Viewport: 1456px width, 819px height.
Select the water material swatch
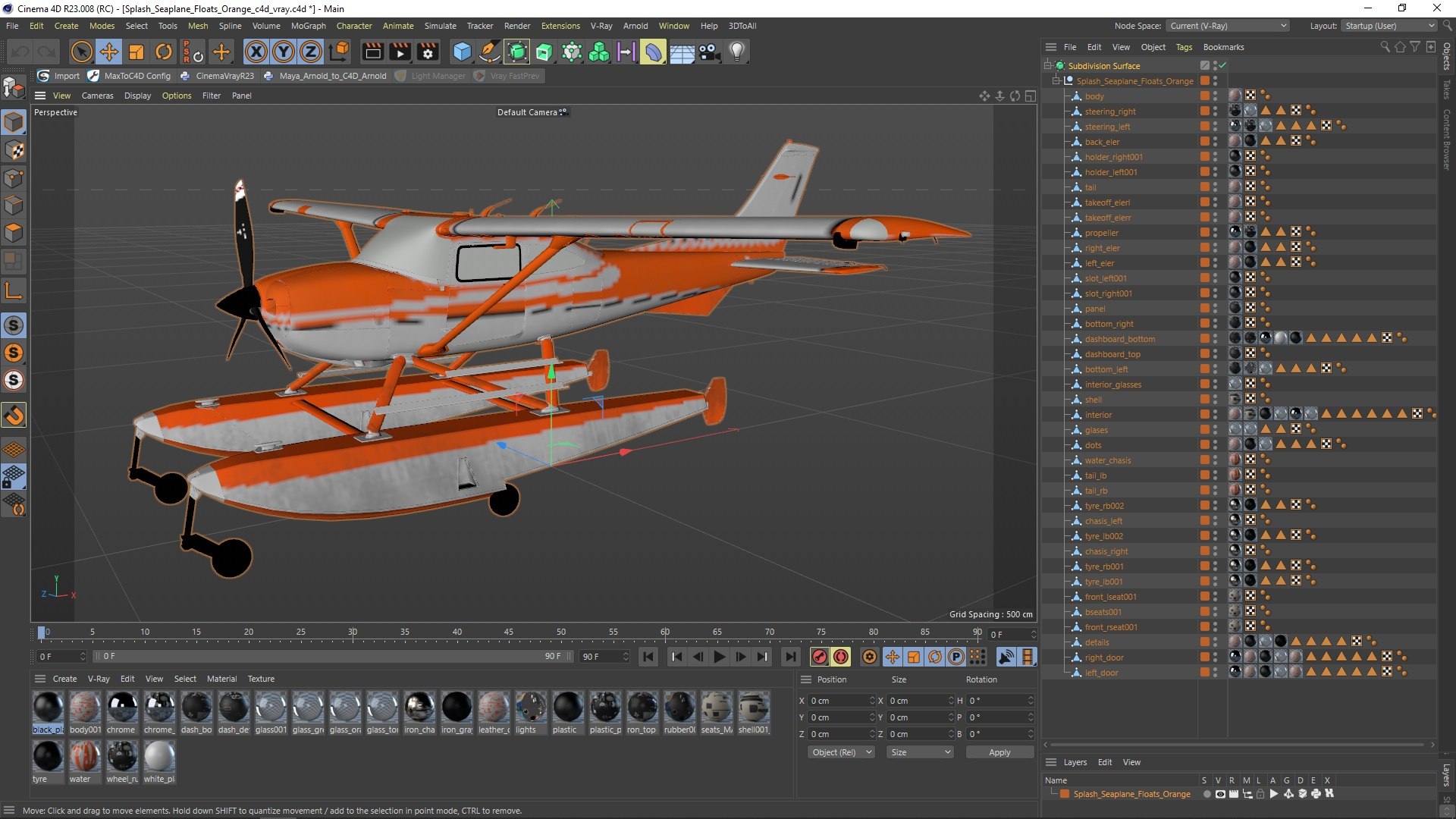coord(85,762)
